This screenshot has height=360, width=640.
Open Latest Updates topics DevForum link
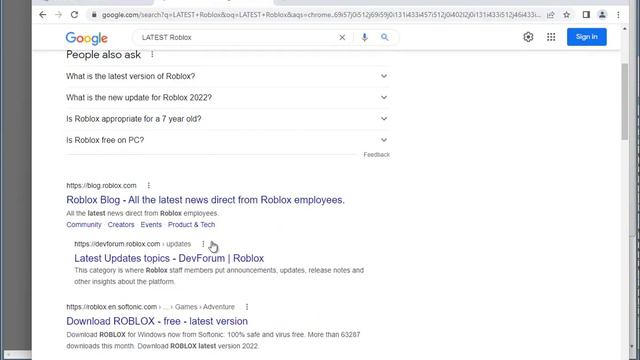169,258
